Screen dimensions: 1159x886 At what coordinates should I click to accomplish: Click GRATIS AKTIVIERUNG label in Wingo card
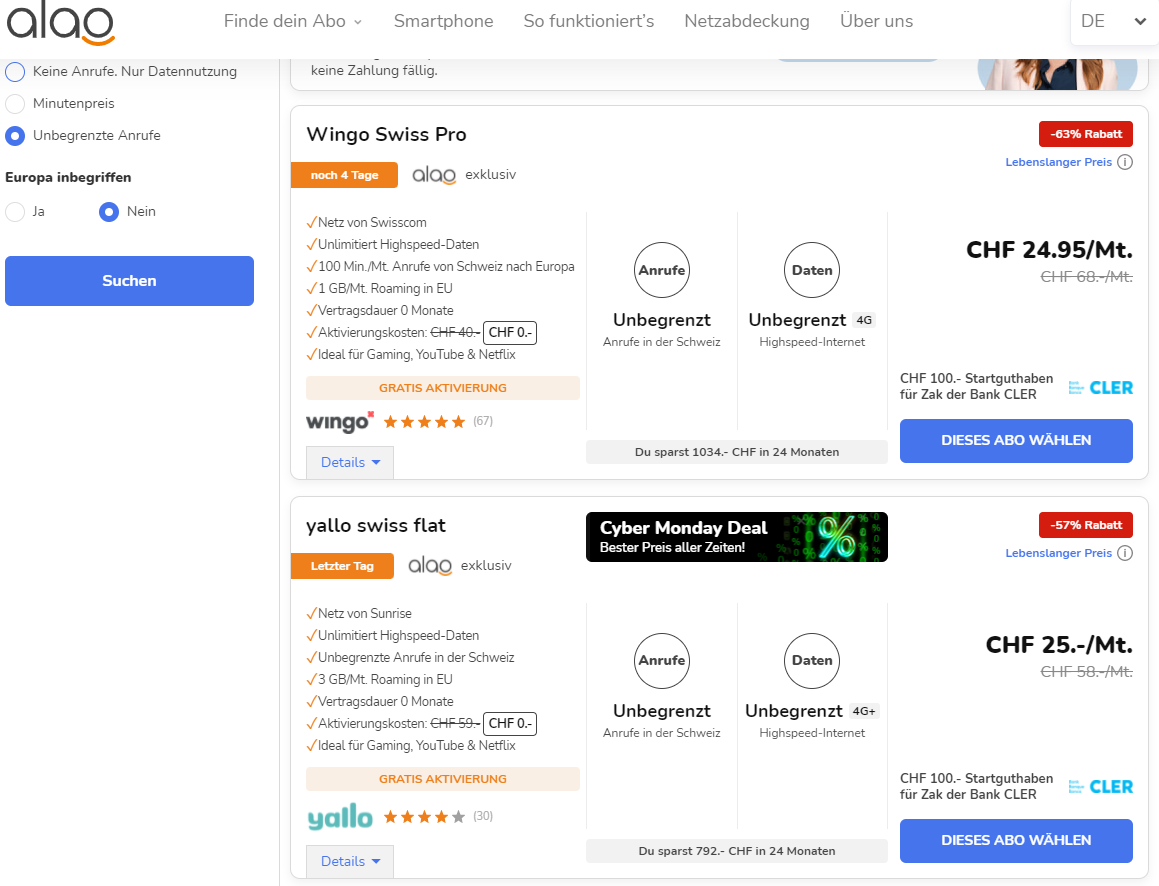pyautogui.click(x=443, y=388)
